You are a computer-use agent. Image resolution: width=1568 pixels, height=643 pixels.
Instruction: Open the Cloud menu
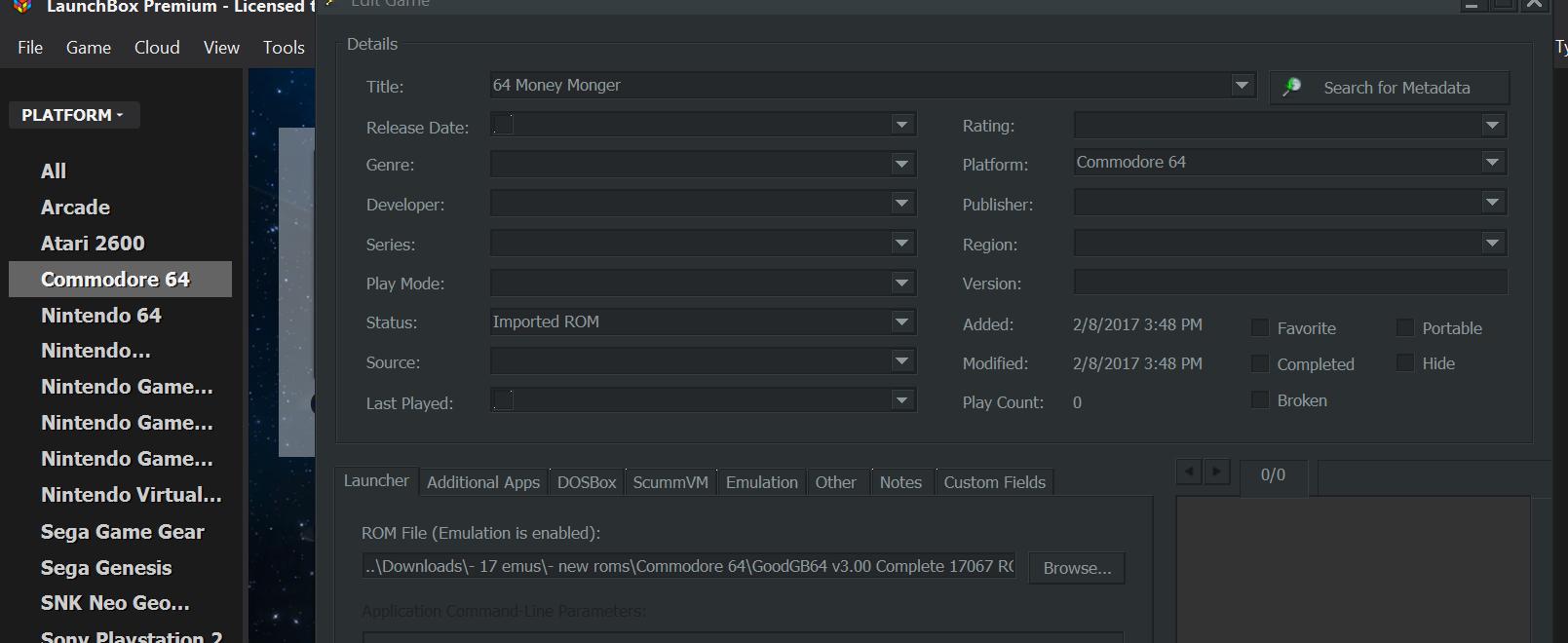pyautogui.click(x=157, y=48)
